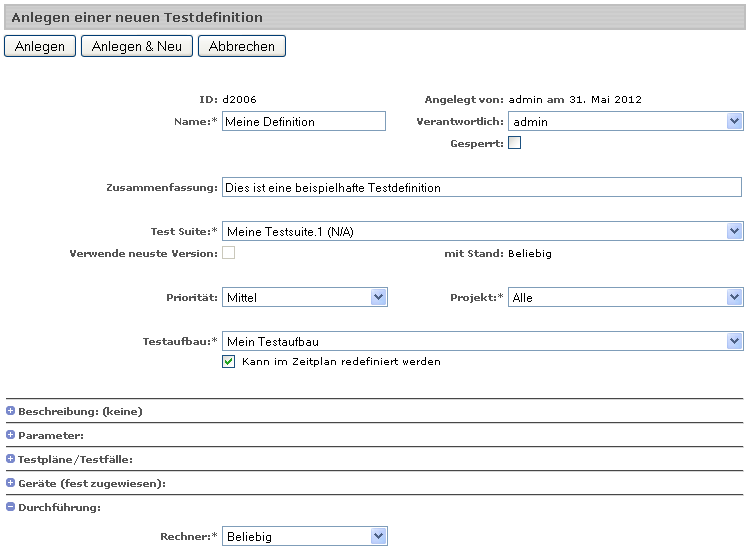Expand the Beschreibung section plus icon
The width and height of the screenshot is (750, 549).
click(x=11, y=411)
